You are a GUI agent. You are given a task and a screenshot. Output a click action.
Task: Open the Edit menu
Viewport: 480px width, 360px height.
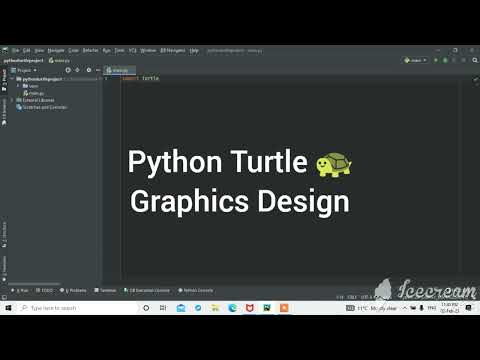point(27,51)
